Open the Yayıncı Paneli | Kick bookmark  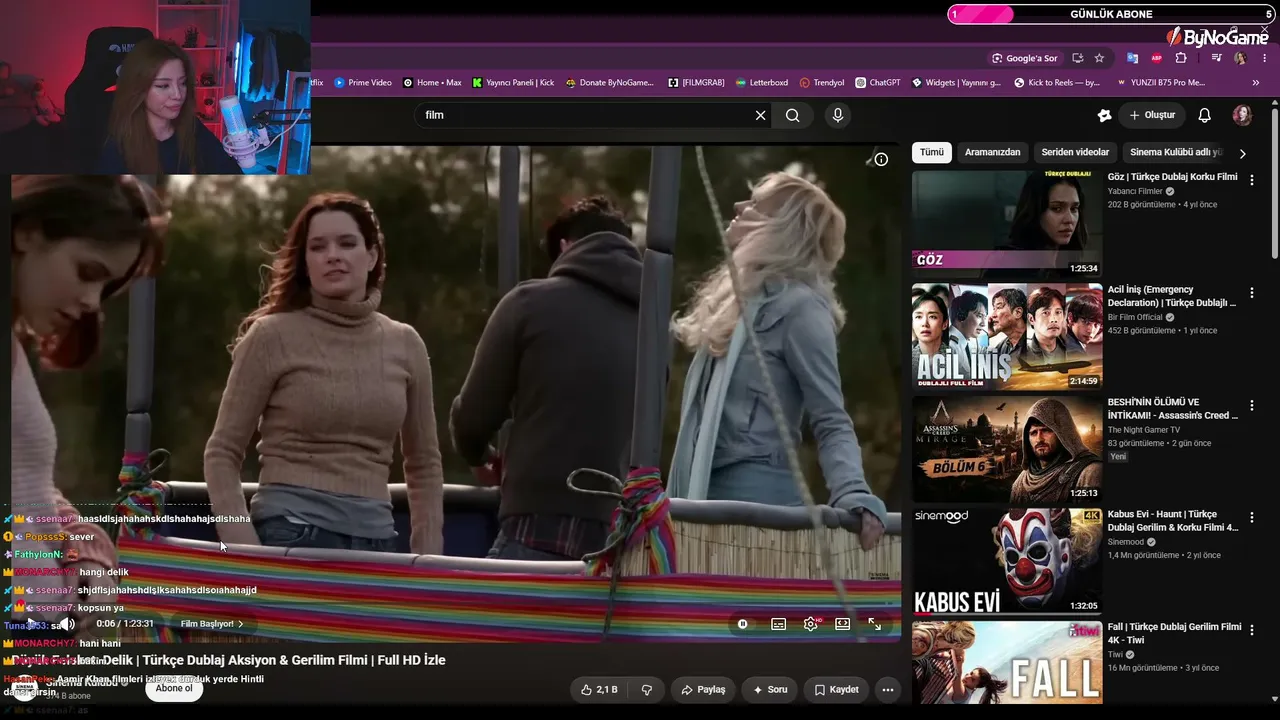pos(513,83)
